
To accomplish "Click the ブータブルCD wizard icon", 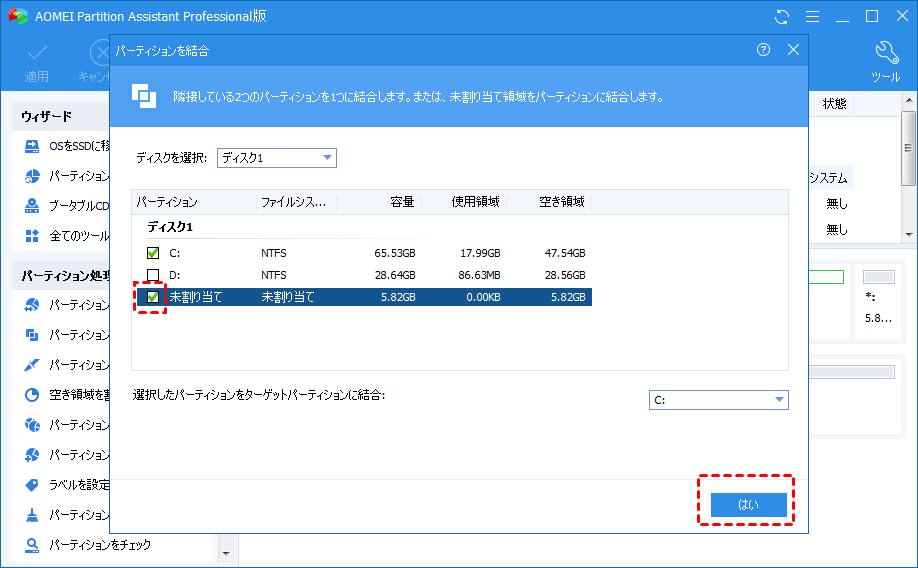I will tap(32, 206).
